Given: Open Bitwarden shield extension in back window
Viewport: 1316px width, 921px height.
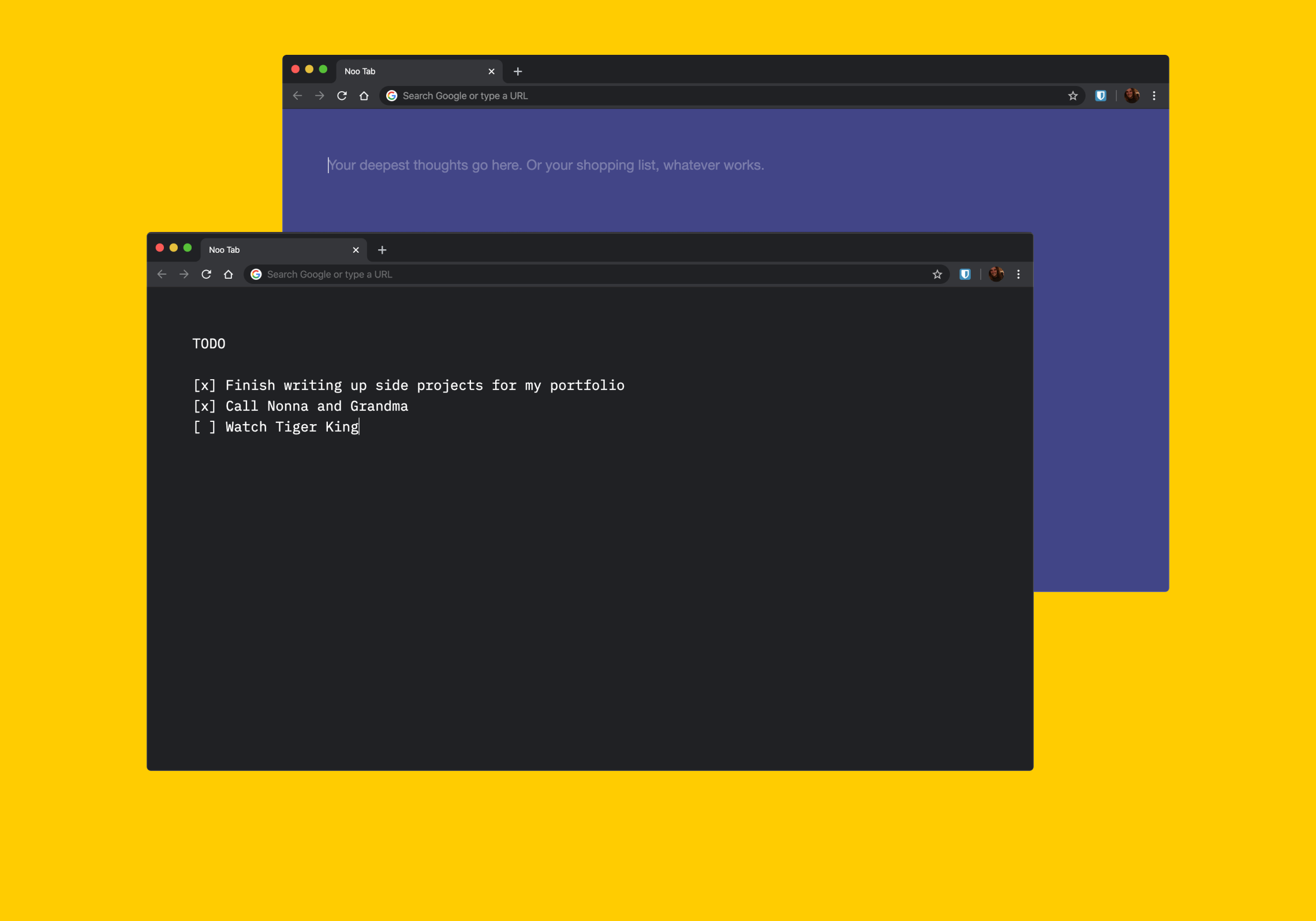Looking at the screenshot, I should click(x=1101, y=96).
